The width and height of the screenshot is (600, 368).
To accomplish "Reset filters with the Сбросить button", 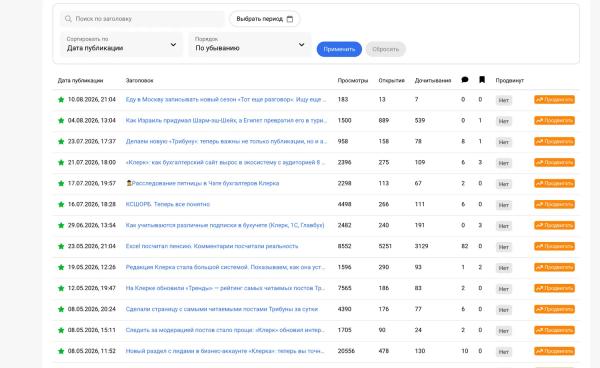I will (385, 49).
